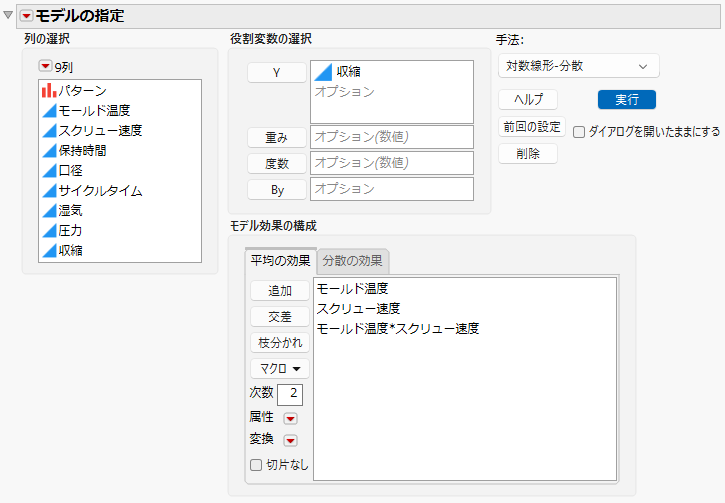Click the continuous icon beside スクリュー速度 column
Viewport: 725px width, 503px height.
pyautogui.click(x=49, y=130)
